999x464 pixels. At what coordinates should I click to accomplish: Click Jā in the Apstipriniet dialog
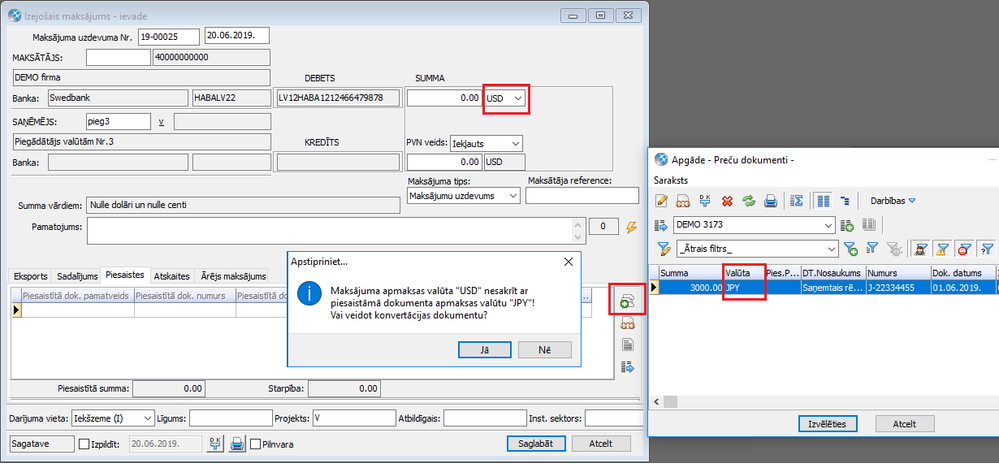484,350
